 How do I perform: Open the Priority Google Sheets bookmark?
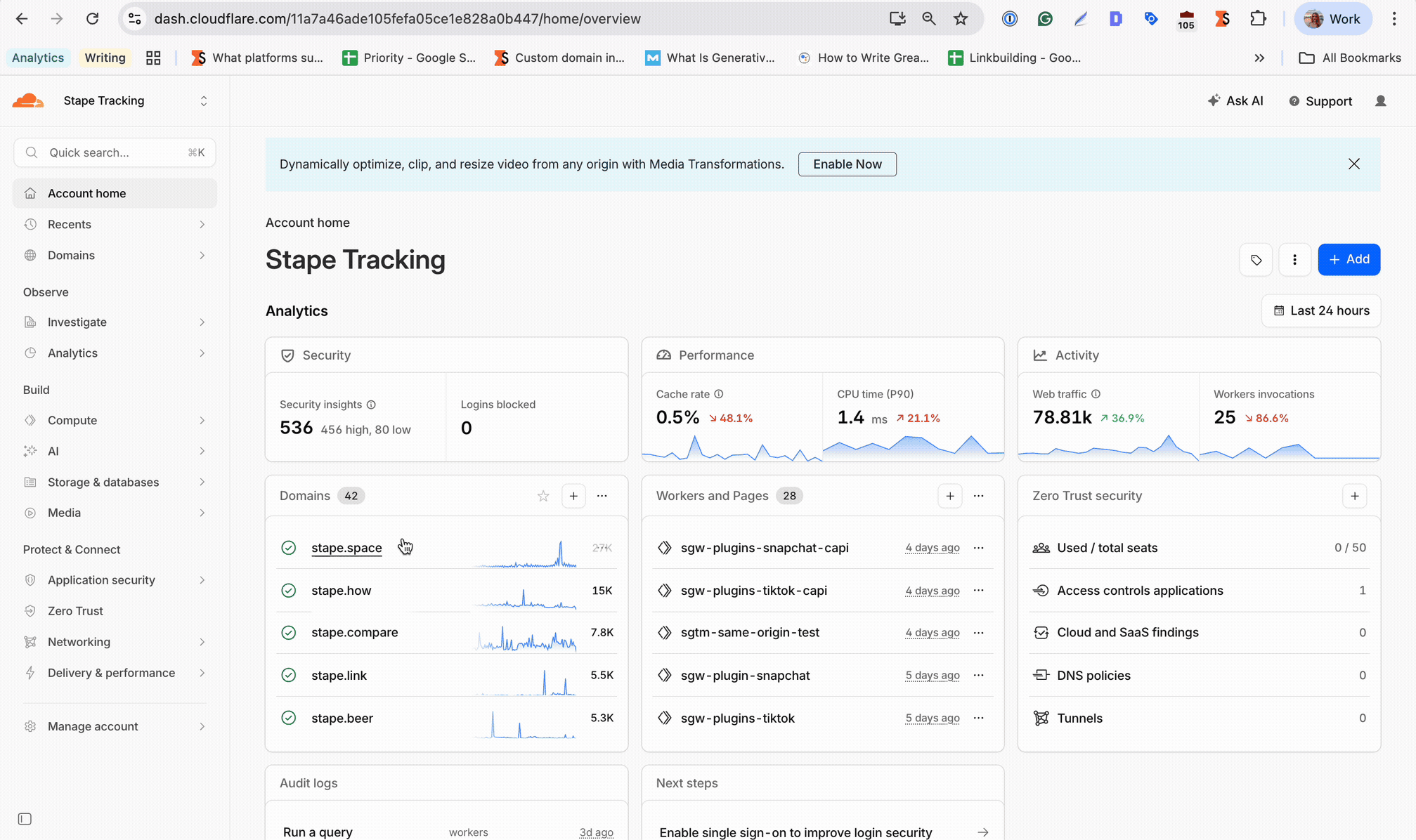(x=409, y=58)
